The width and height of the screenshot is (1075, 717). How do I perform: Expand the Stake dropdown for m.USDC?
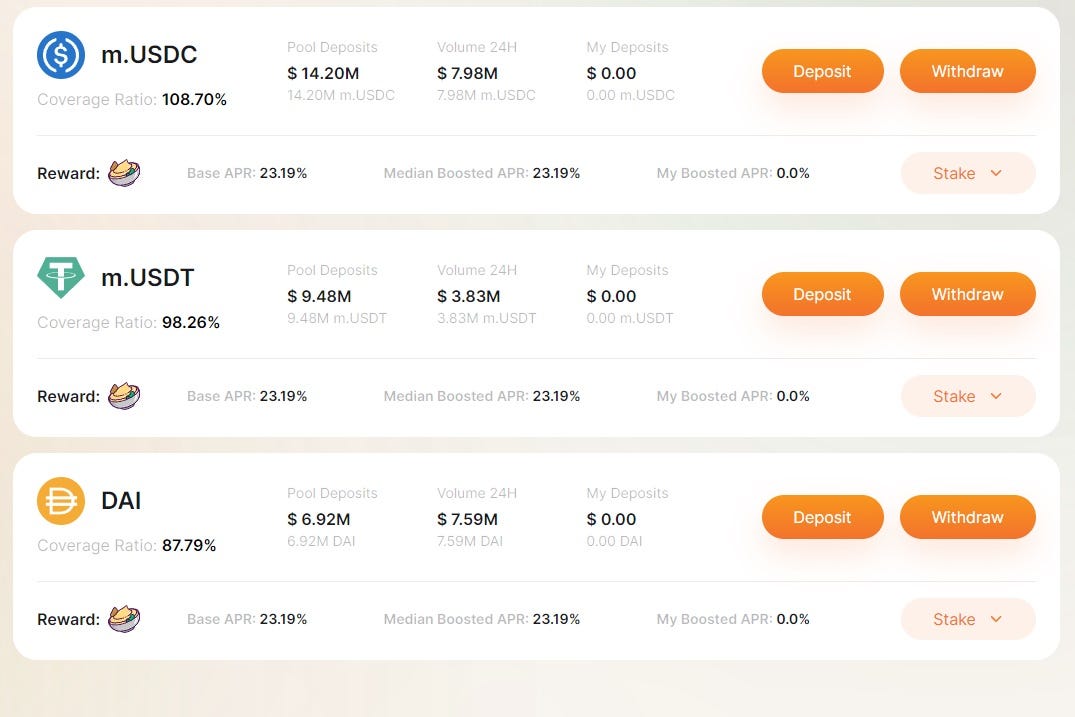point(967,173)
